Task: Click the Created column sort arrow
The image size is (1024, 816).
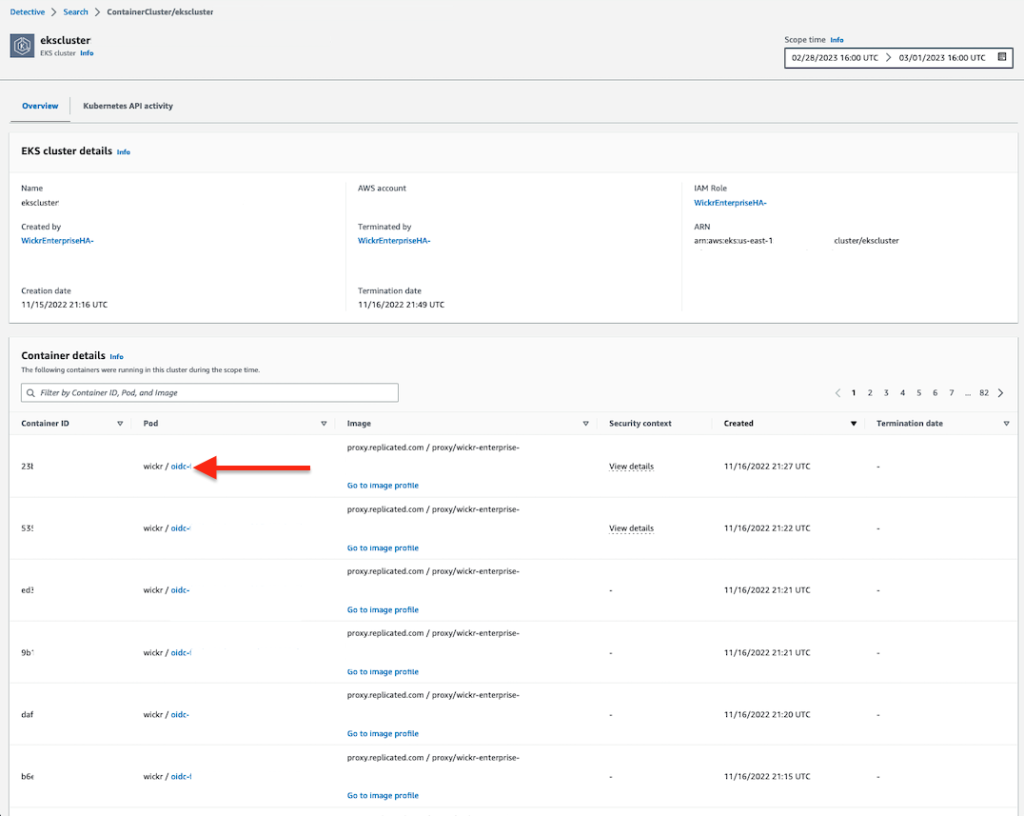Action: pos(853,423)
